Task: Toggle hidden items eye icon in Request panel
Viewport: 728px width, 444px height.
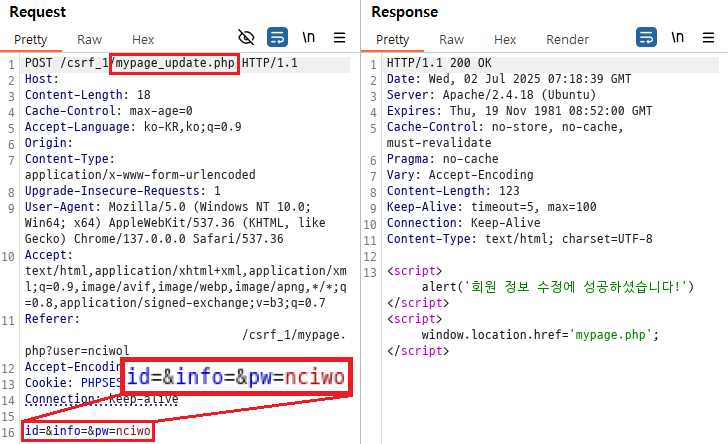Action: (246, 37)
